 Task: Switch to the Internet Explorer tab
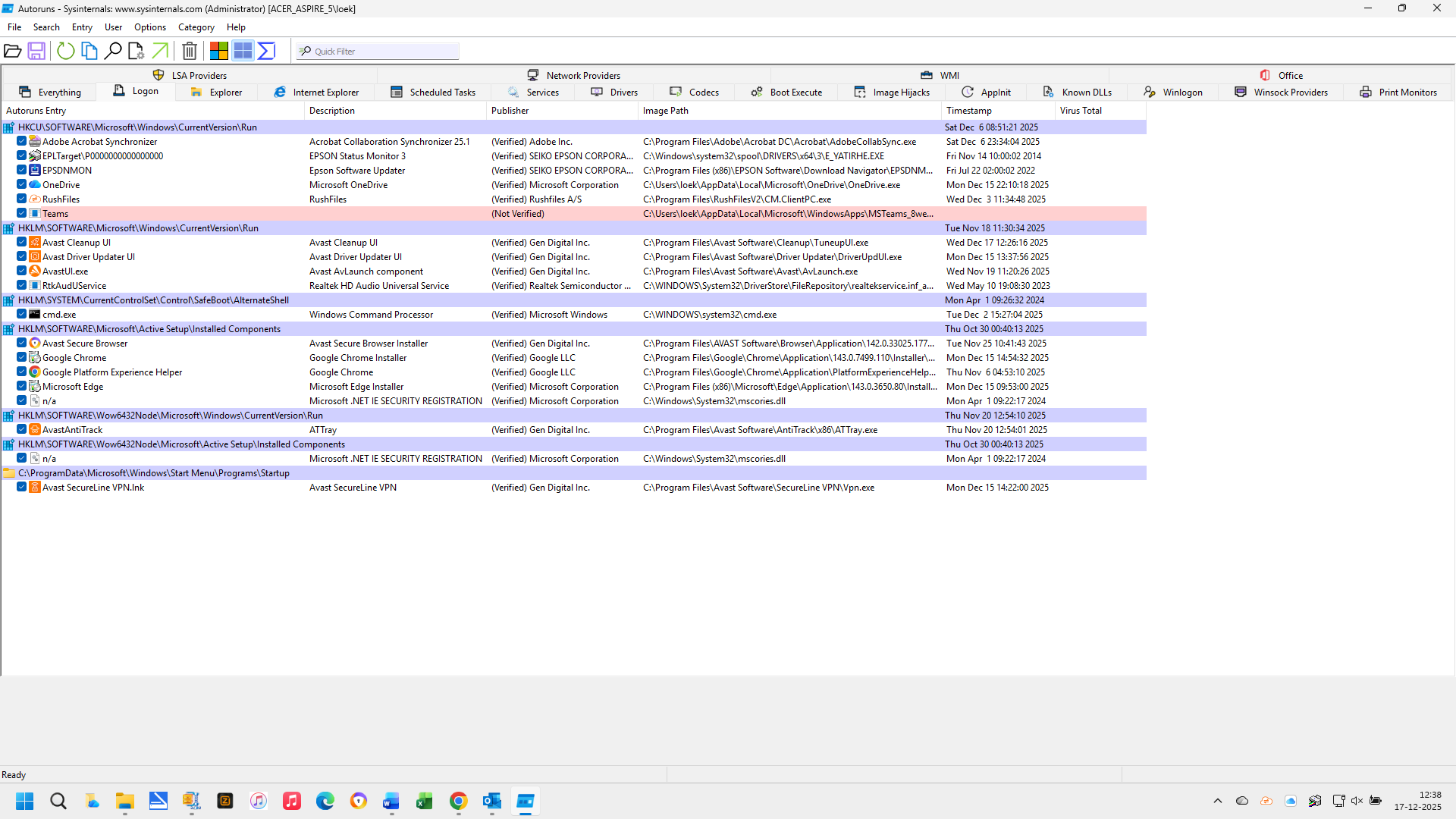pos(317,93)
